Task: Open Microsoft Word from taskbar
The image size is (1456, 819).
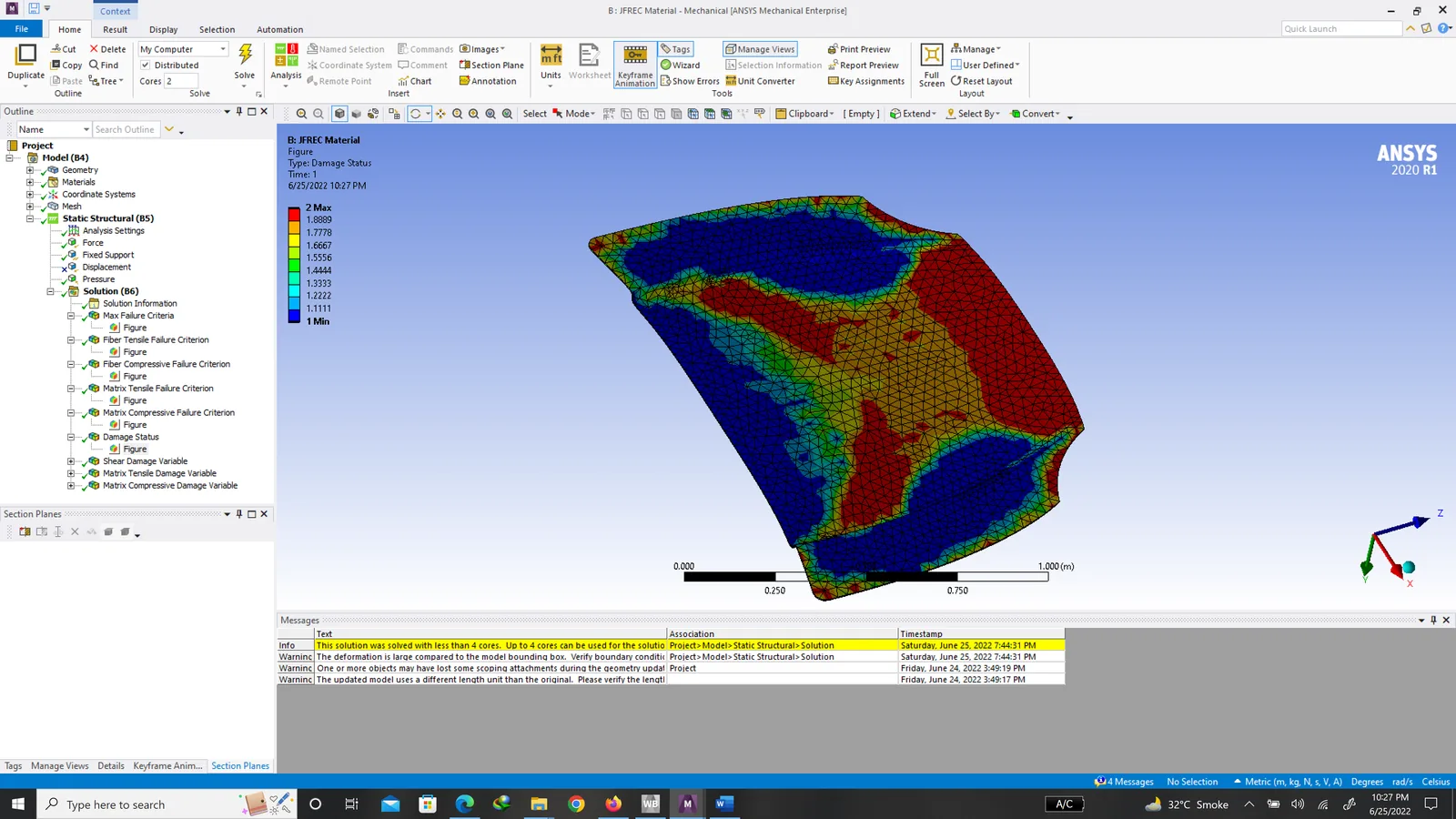Action: pos(724,804)
